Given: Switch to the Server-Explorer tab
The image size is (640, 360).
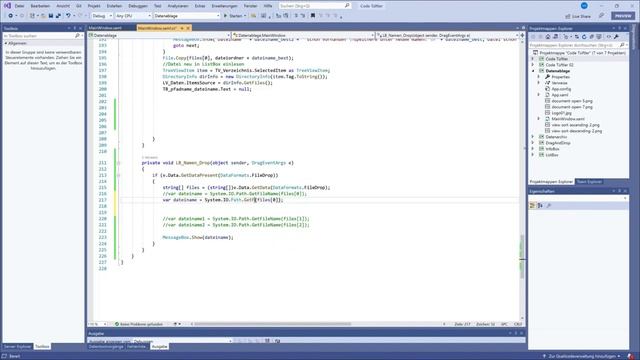Looking at the screenshot, I should [17, 347].
